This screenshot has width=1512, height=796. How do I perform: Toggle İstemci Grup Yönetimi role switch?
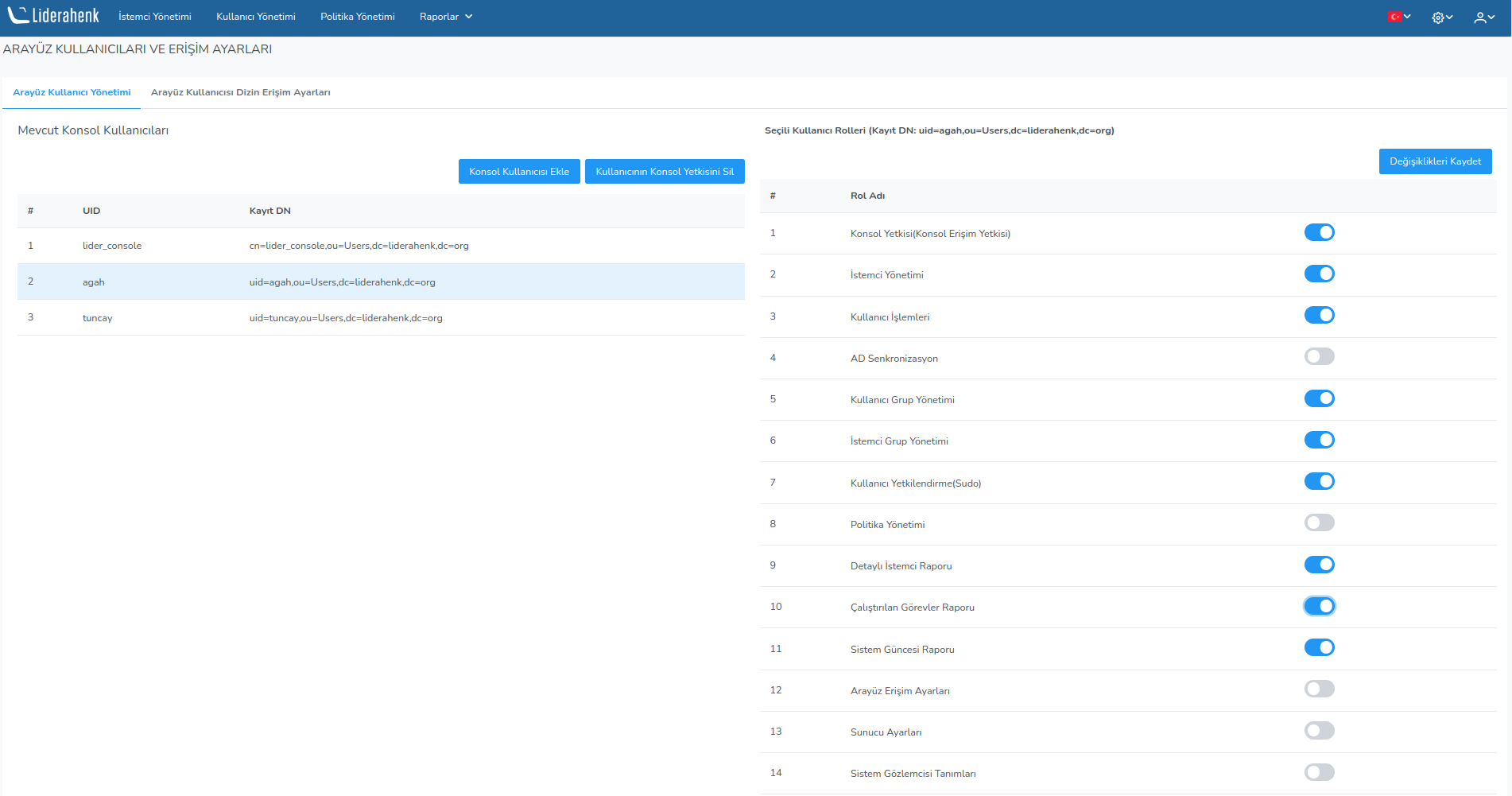point(1320,440)
